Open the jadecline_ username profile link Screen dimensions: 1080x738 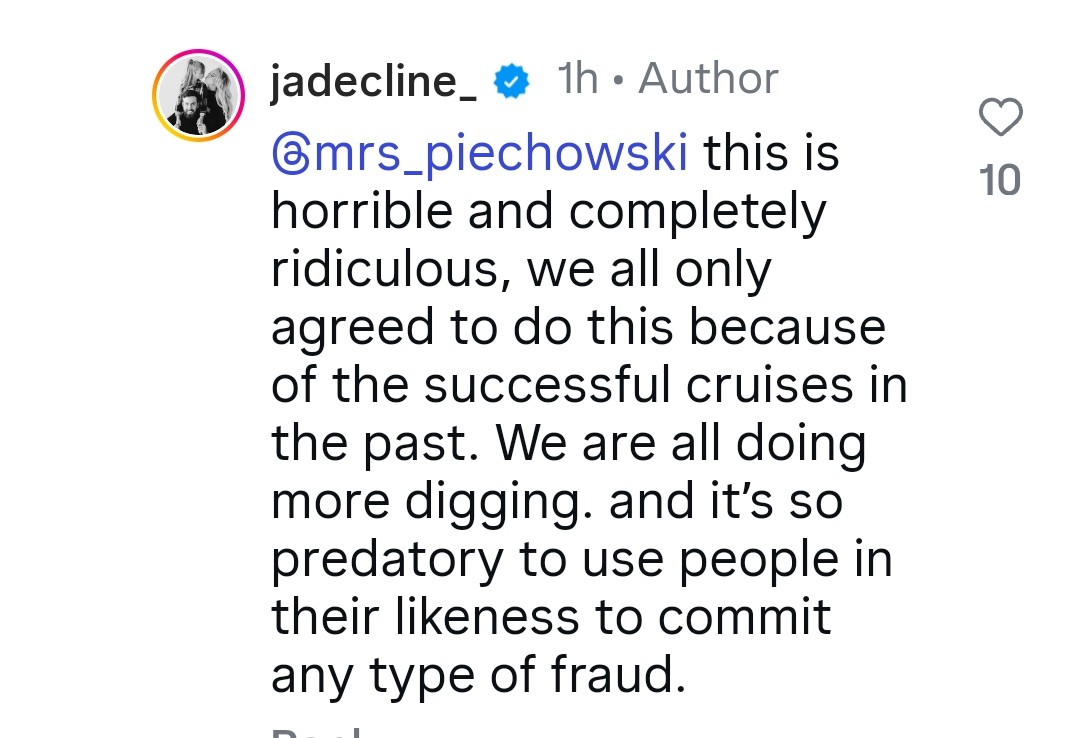(x=373, y=82)
